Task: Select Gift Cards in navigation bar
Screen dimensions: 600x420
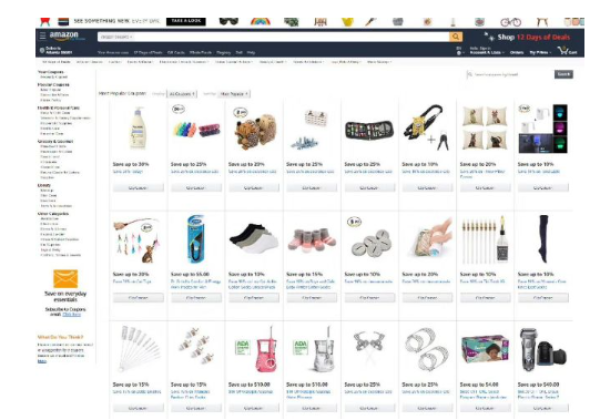Action: [x=176, y=52]
